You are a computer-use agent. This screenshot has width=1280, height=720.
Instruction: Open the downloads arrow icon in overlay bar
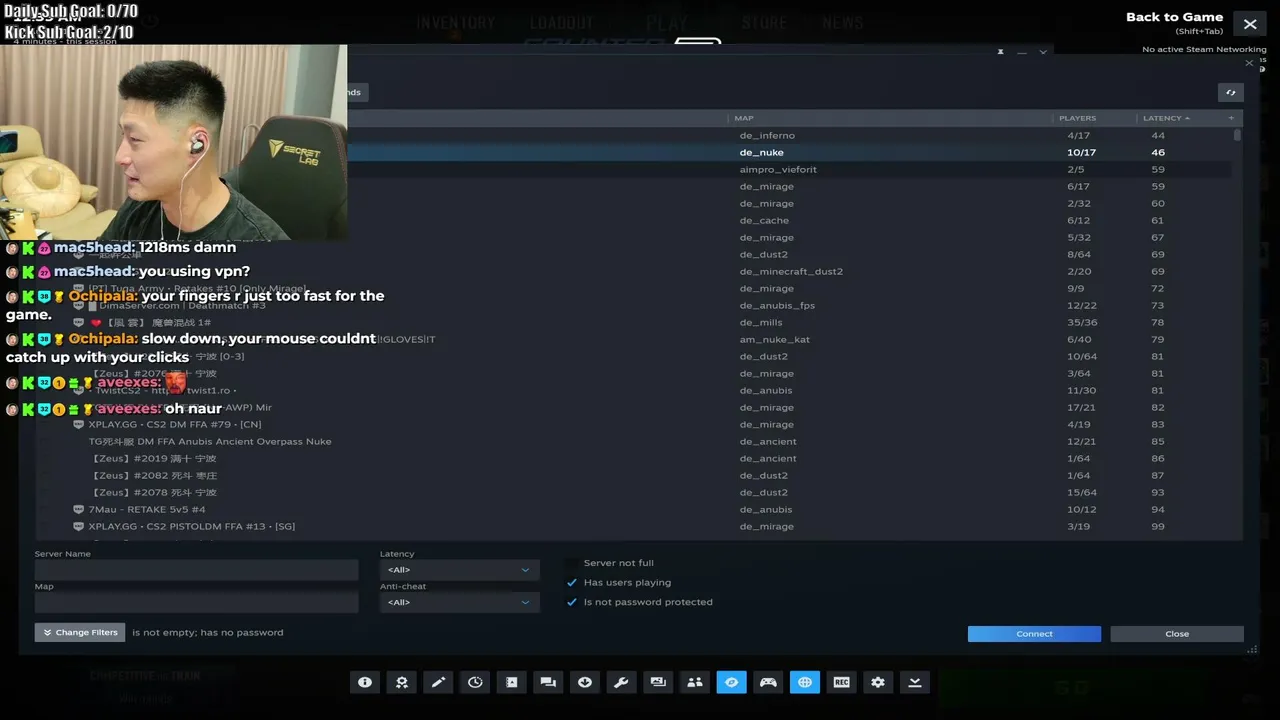[585, 682]
